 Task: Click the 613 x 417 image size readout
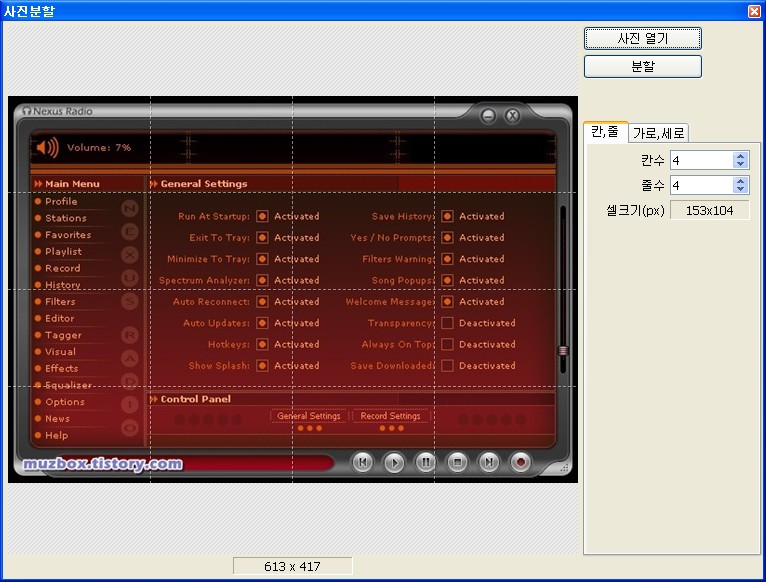(x=292, y=566)
